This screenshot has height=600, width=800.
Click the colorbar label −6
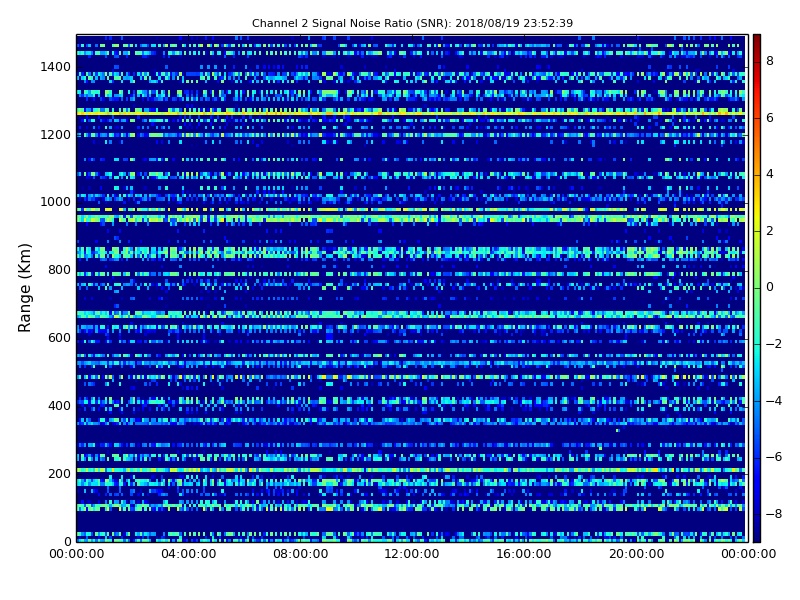[x=774, y=457]
